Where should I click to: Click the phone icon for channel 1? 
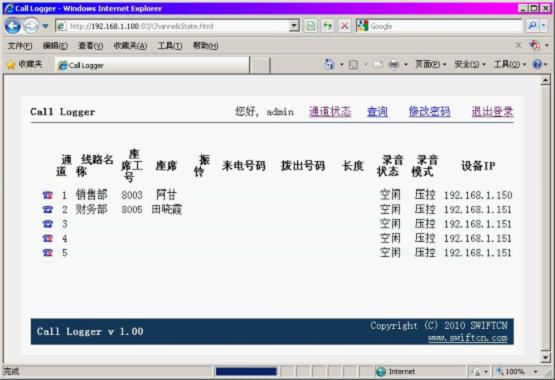(48, 195)
